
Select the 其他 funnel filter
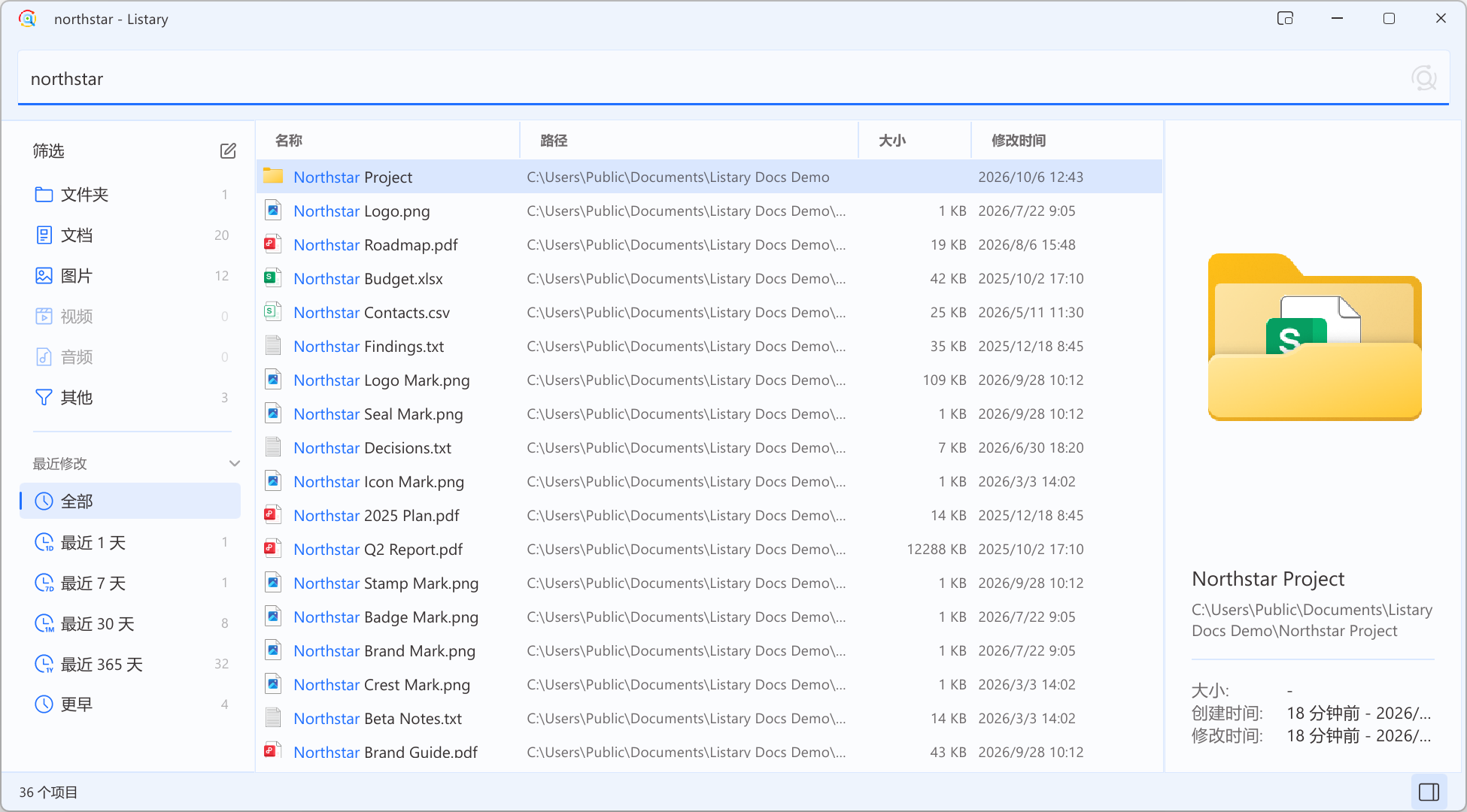click(130, 398)
